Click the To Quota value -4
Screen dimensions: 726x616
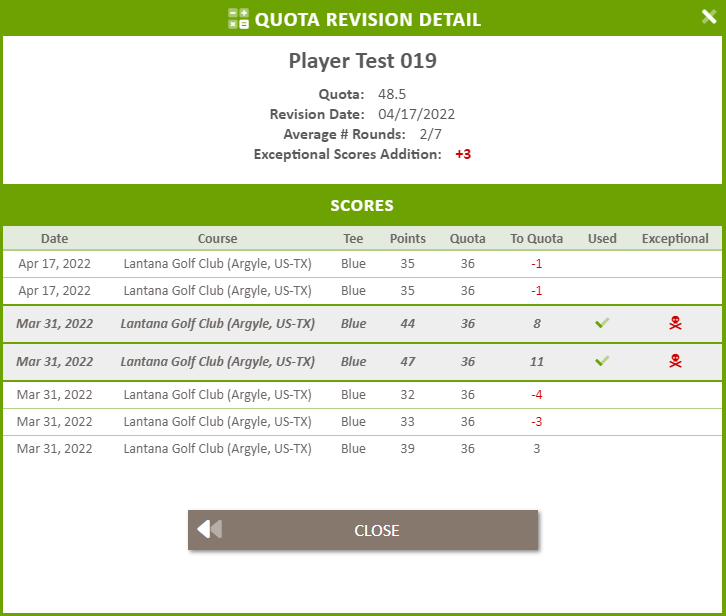pos(537,395)
